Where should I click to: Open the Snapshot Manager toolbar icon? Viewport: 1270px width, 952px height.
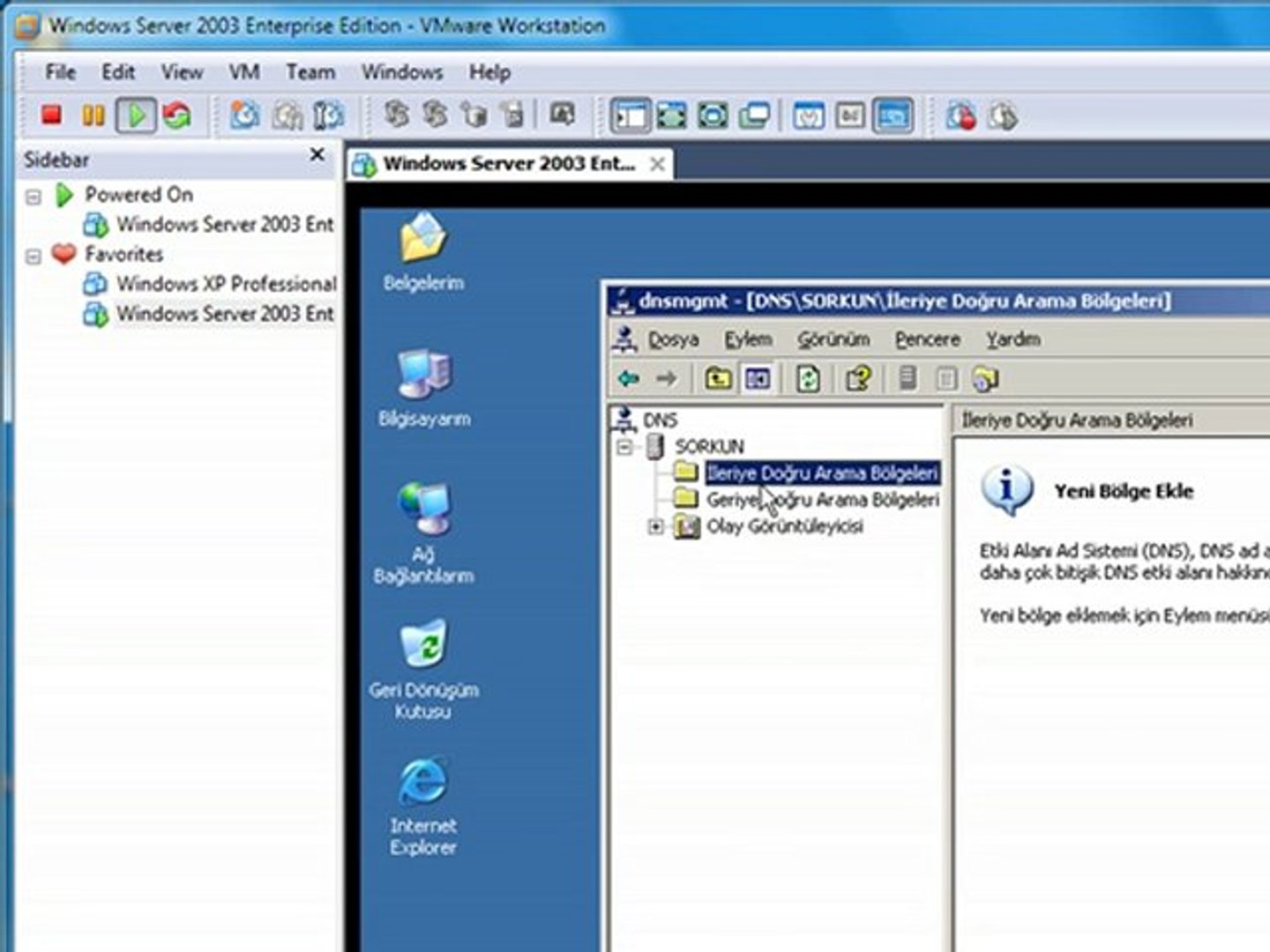pos(329,115)
